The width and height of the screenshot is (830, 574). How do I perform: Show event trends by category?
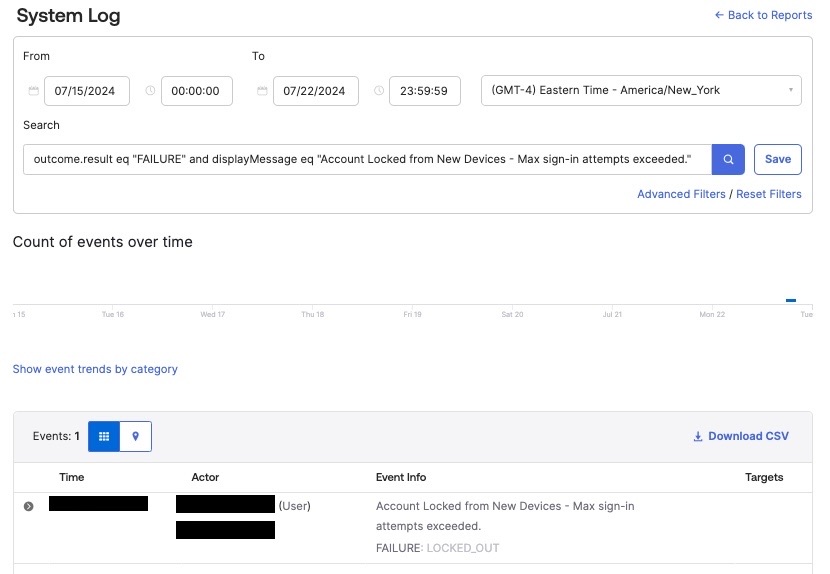[x=95, y=369]
